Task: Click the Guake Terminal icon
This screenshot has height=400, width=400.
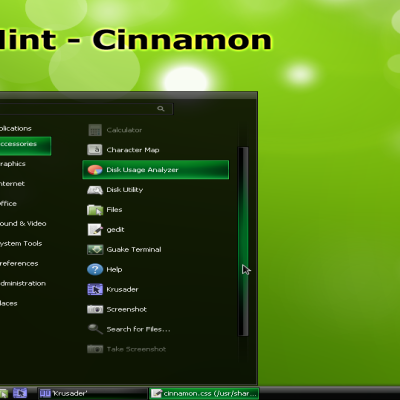Action: (x=95, y=249)
